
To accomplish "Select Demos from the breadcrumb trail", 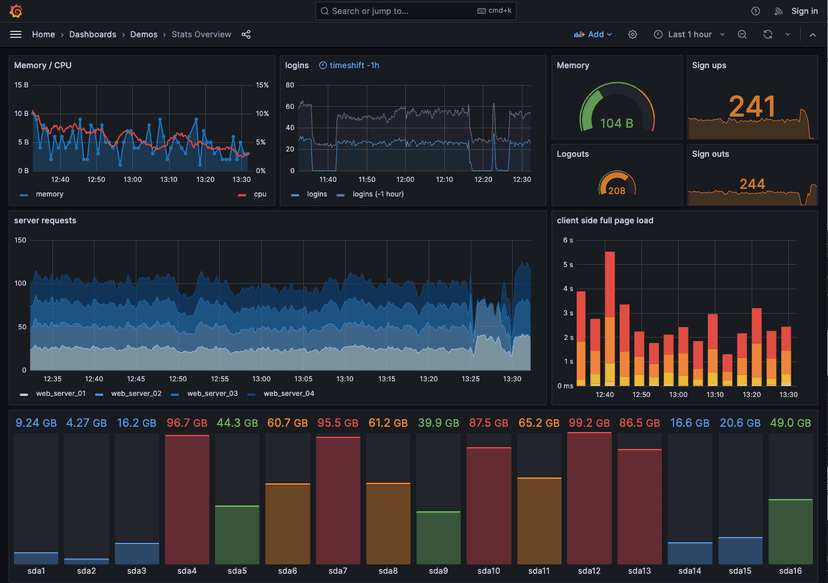I will tap(144, 33).
